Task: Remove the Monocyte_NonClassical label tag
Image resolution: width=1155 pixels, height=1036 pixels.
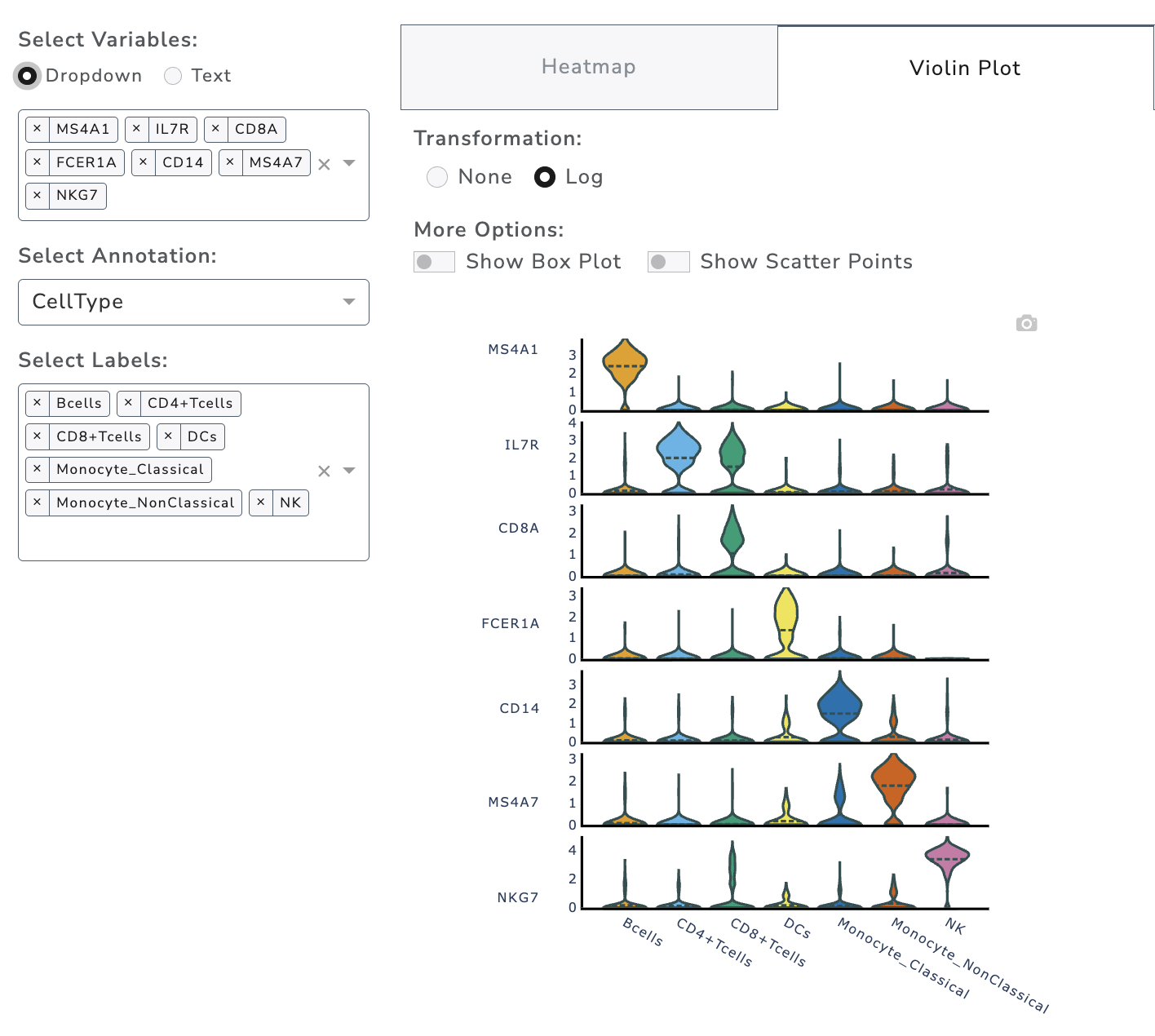Action: (38, 503)
